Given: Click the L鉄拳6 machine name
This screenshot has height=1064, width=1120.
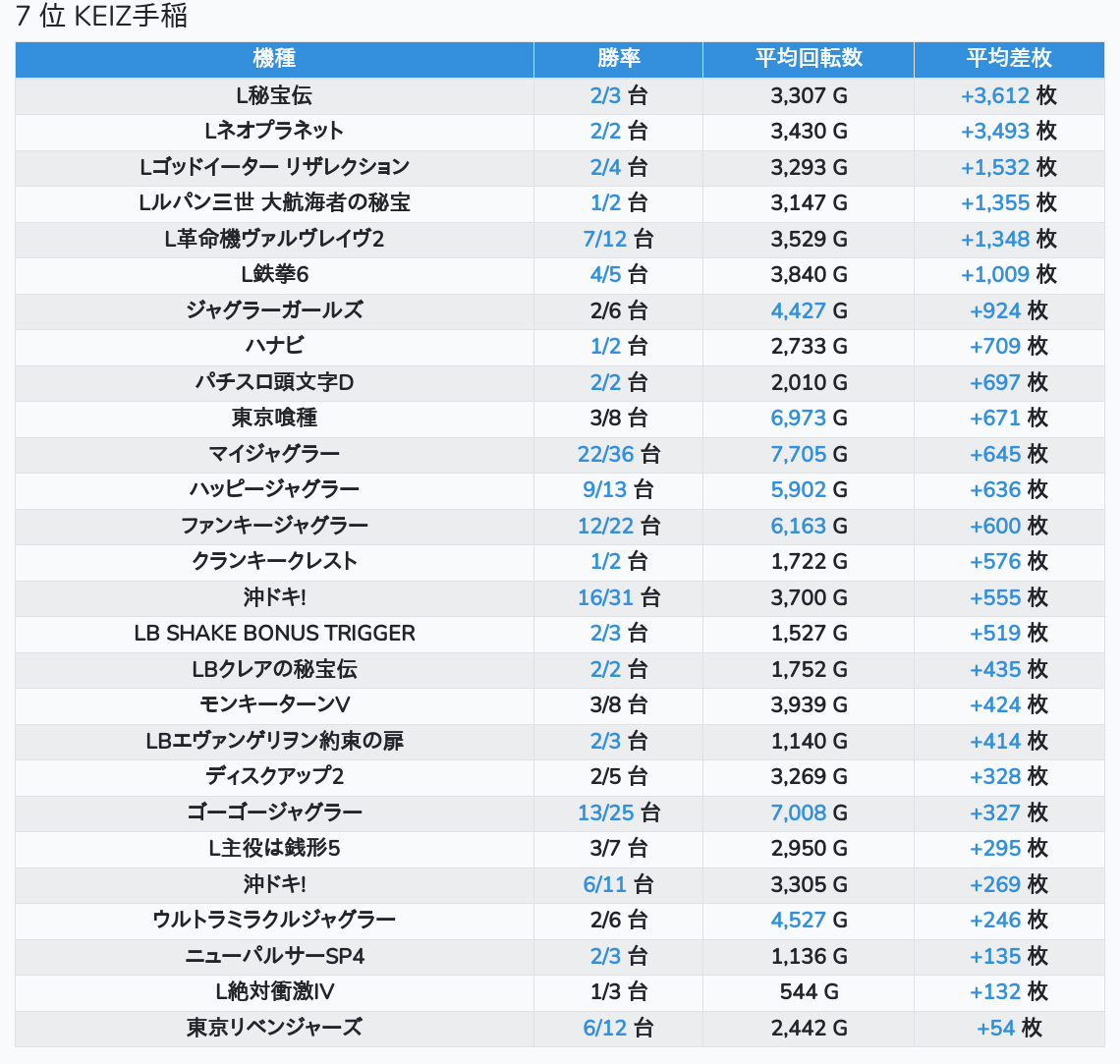Looking at the screenshot, I should (274, 274).
